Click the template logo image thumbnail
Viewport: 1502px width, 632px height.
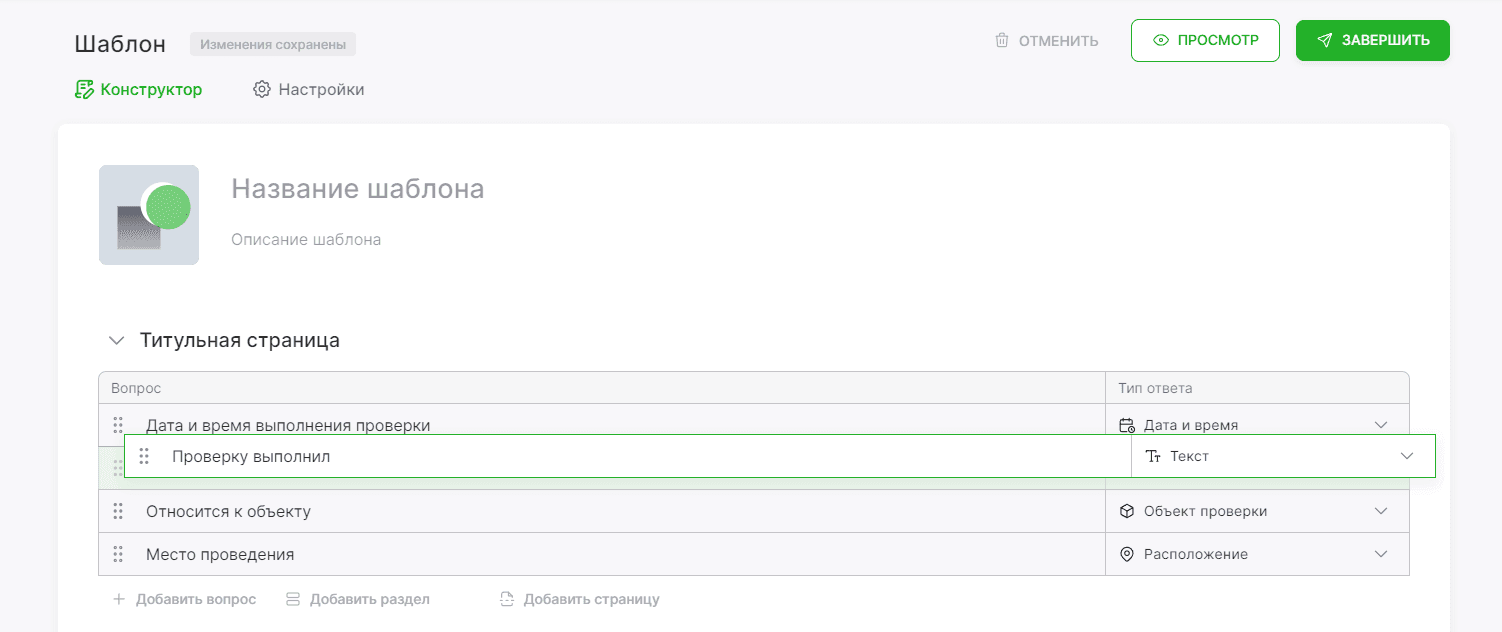coord(149,215)
